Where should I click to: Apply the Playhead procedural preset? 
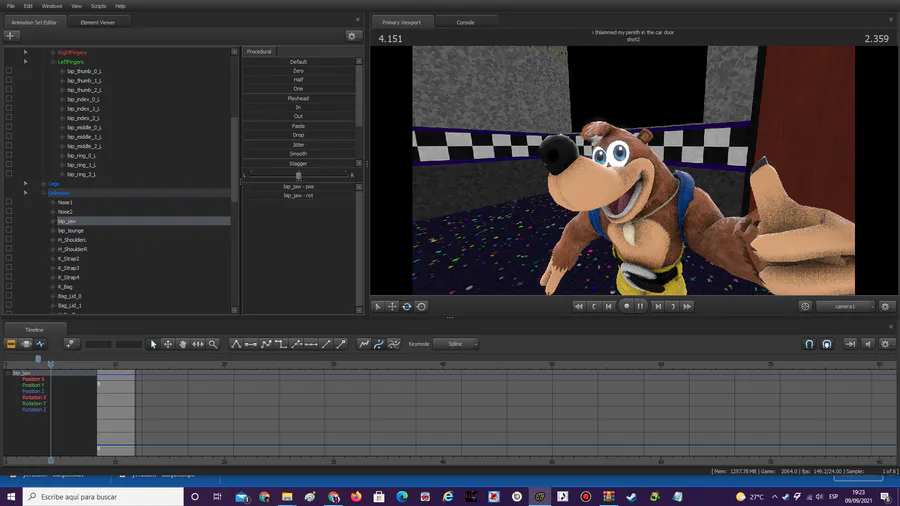pyautogui.click(x=298, y=98)
